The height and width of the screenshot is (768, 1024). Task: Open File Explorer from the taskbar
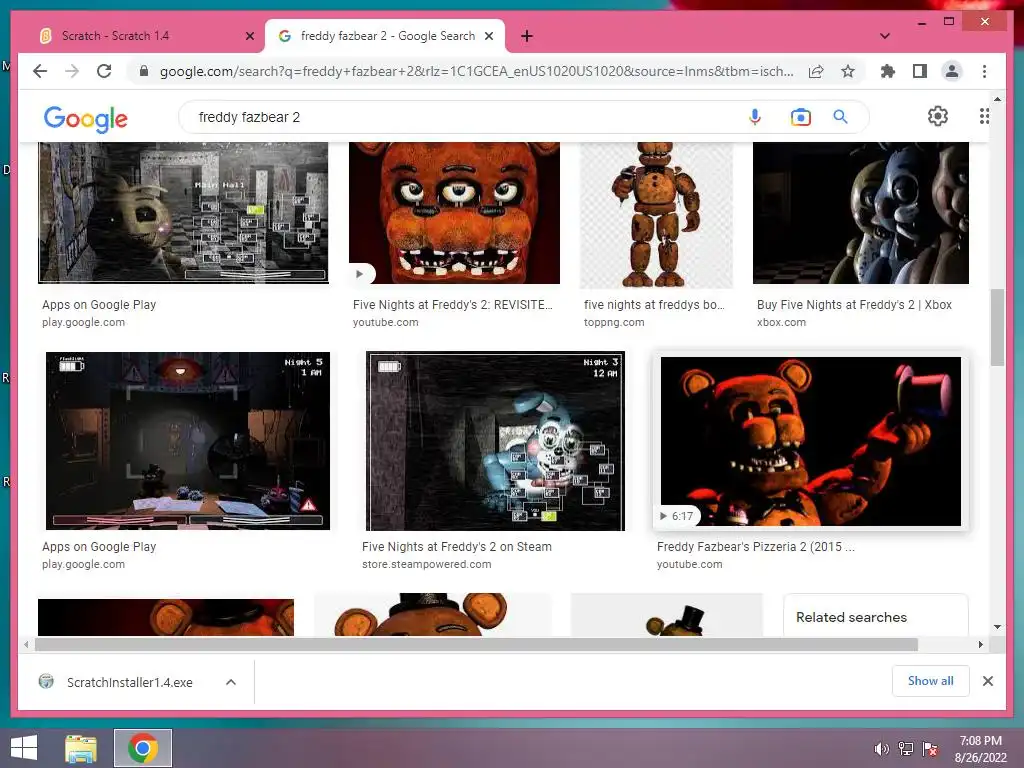[x=80, y=748]
